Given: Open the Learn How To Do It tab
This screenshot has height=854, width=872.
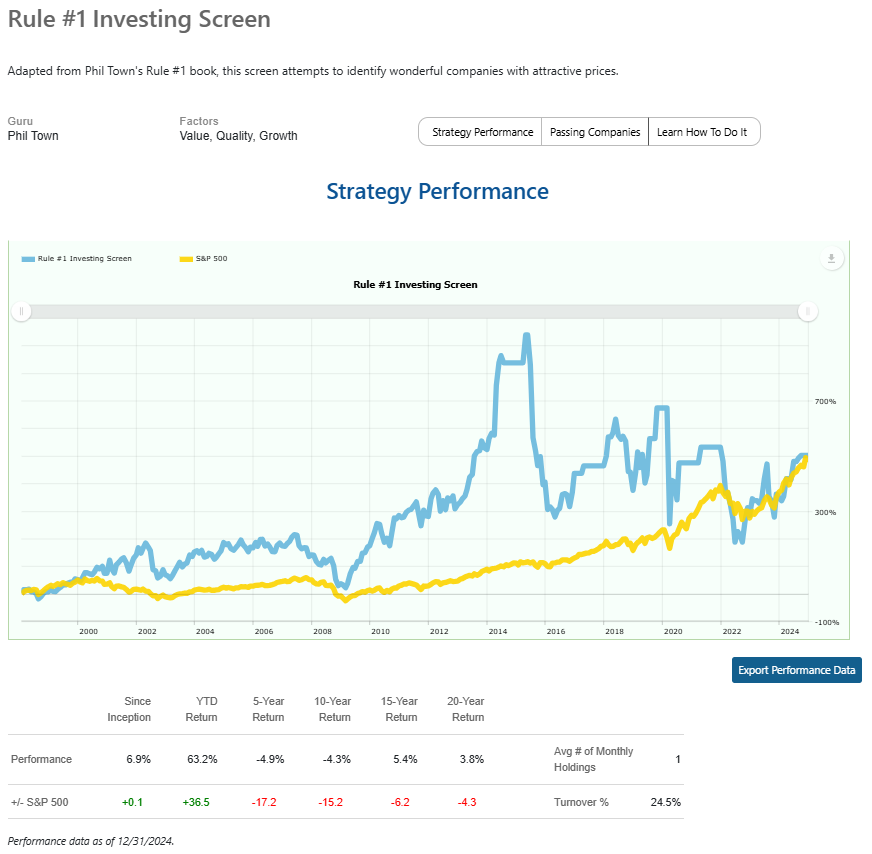Looking at the screenshot, I should coord(703,132).
